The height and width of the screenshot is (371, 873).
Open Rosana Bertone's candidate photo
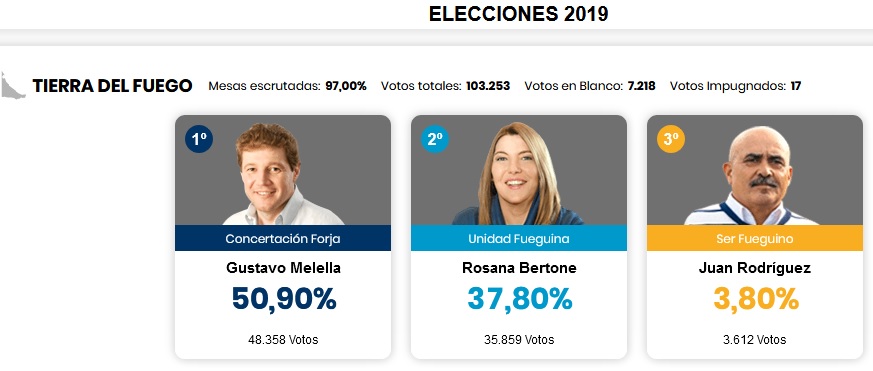(x=518, y=174)
